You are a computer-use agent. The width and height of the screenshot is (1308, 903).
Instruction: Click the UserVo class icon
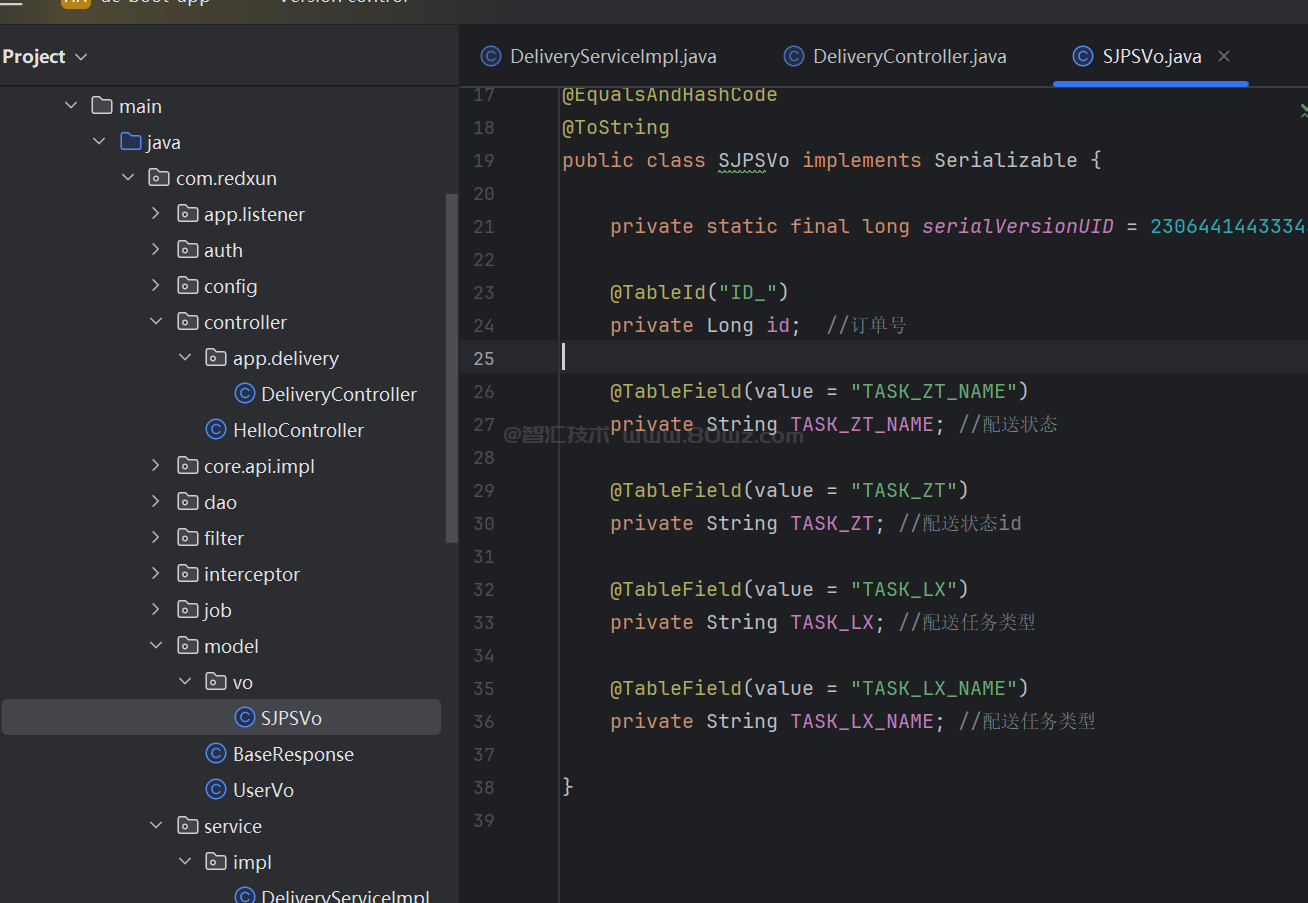(x=215, y=790)
